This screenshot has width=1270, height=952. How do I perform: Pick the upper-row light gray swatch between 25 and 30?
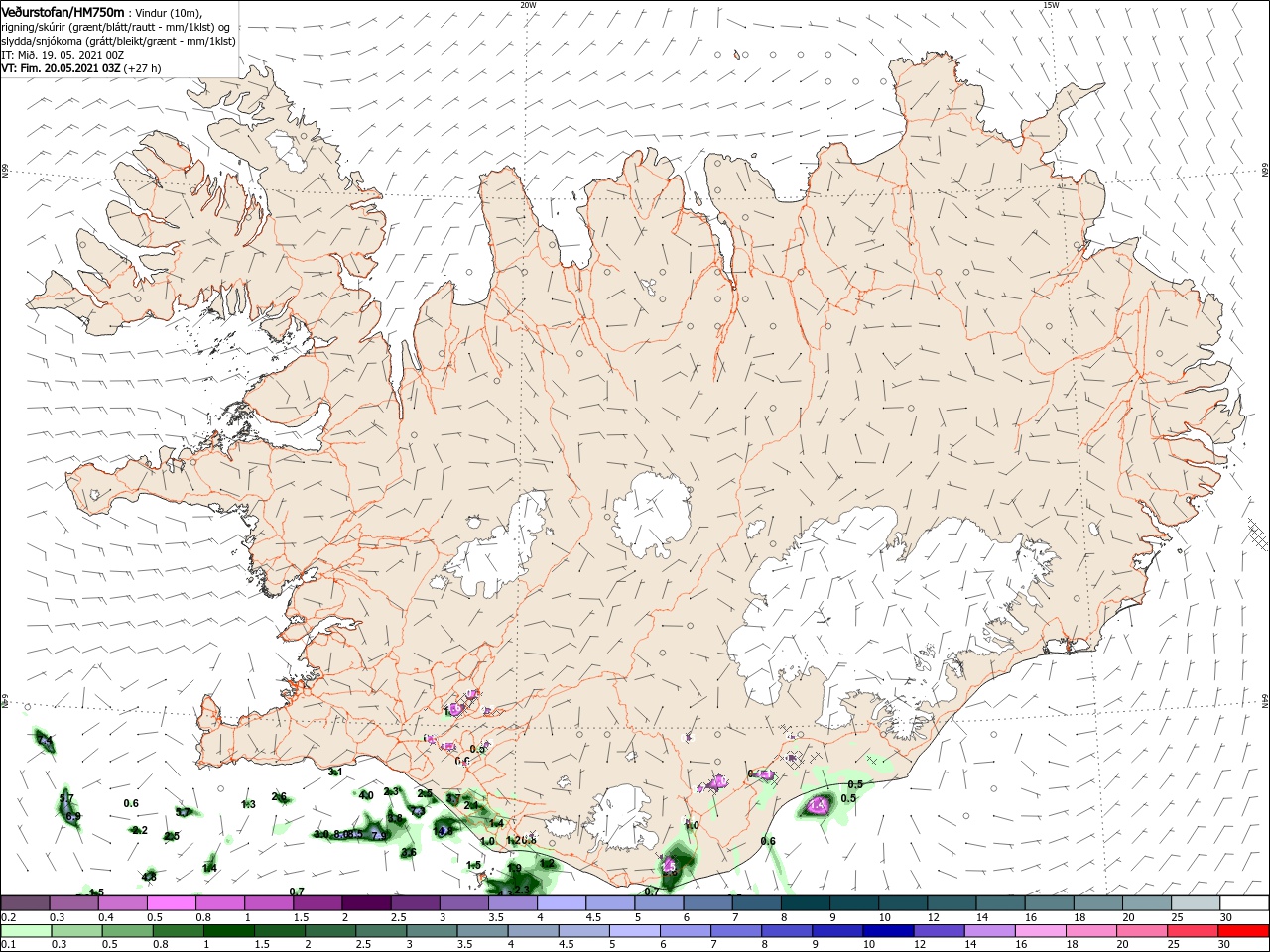coord(1197,902)
